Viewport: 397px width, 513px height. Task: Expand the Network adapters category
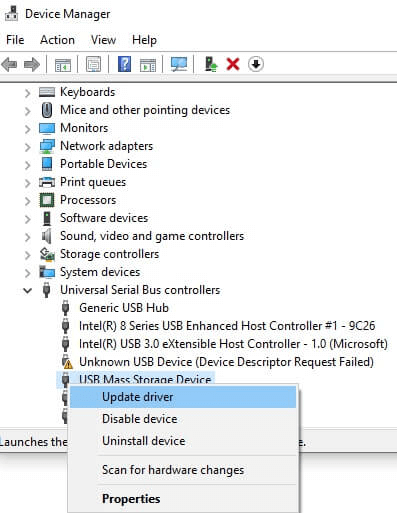(28, 147)
